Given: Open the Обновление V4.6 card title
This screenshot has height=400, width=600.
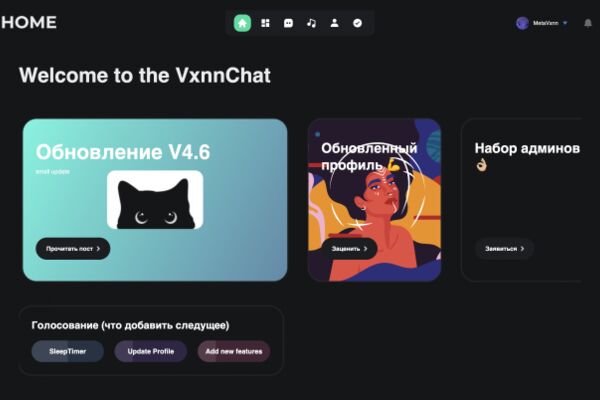Looking at the screenshot, I should click(123, 152).
